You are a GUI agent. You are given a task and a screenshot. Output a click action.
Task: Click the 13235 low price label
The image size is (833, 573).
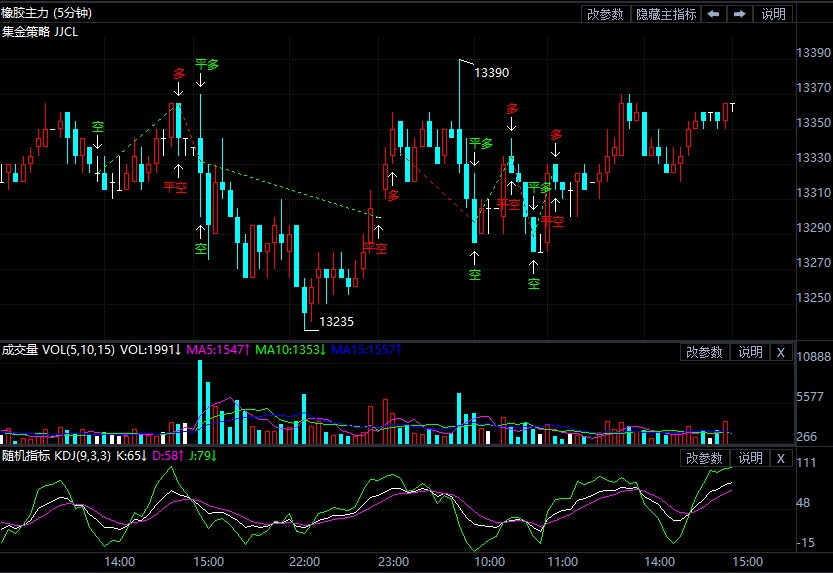336,322
